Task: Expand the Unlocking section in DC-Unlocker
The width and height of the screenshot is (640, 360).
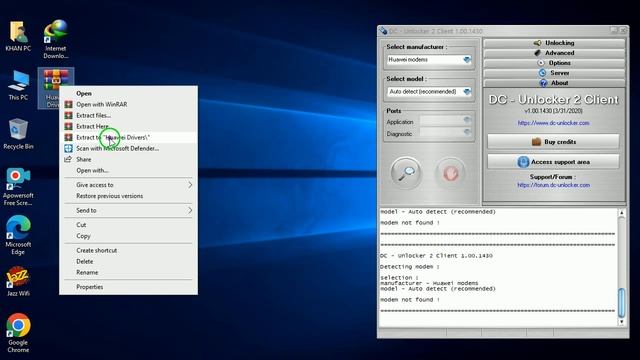Action: (x=554, y=43)
